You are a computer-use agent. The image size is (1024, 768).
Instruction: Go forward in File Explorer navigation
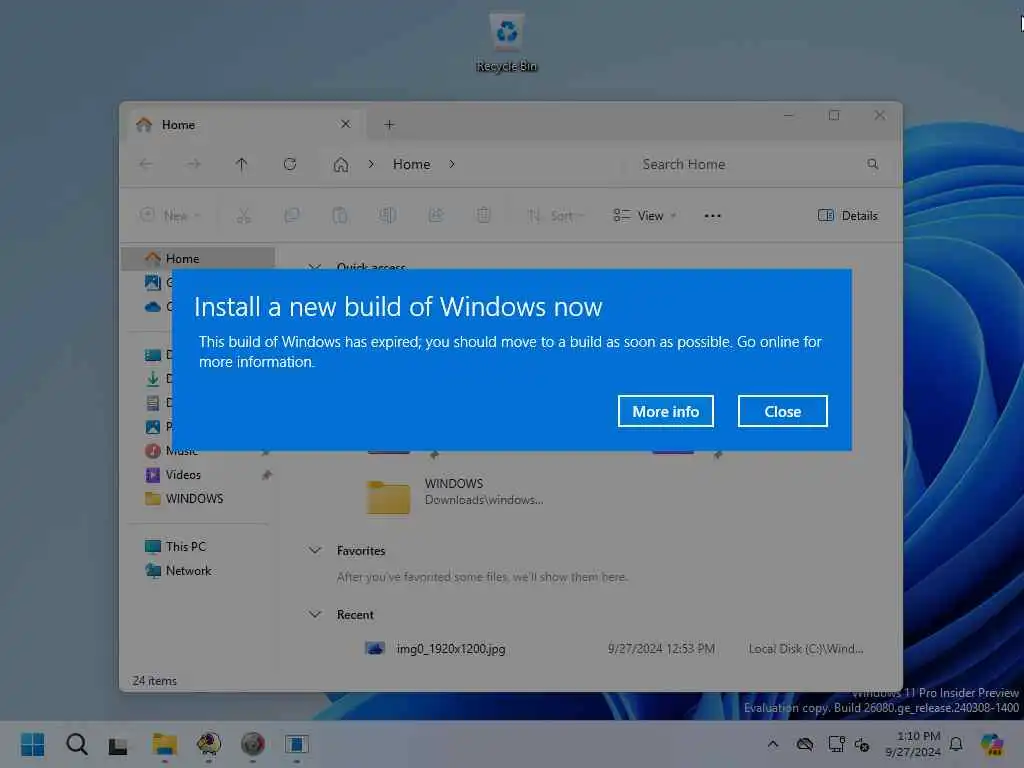tap(193, 164)
